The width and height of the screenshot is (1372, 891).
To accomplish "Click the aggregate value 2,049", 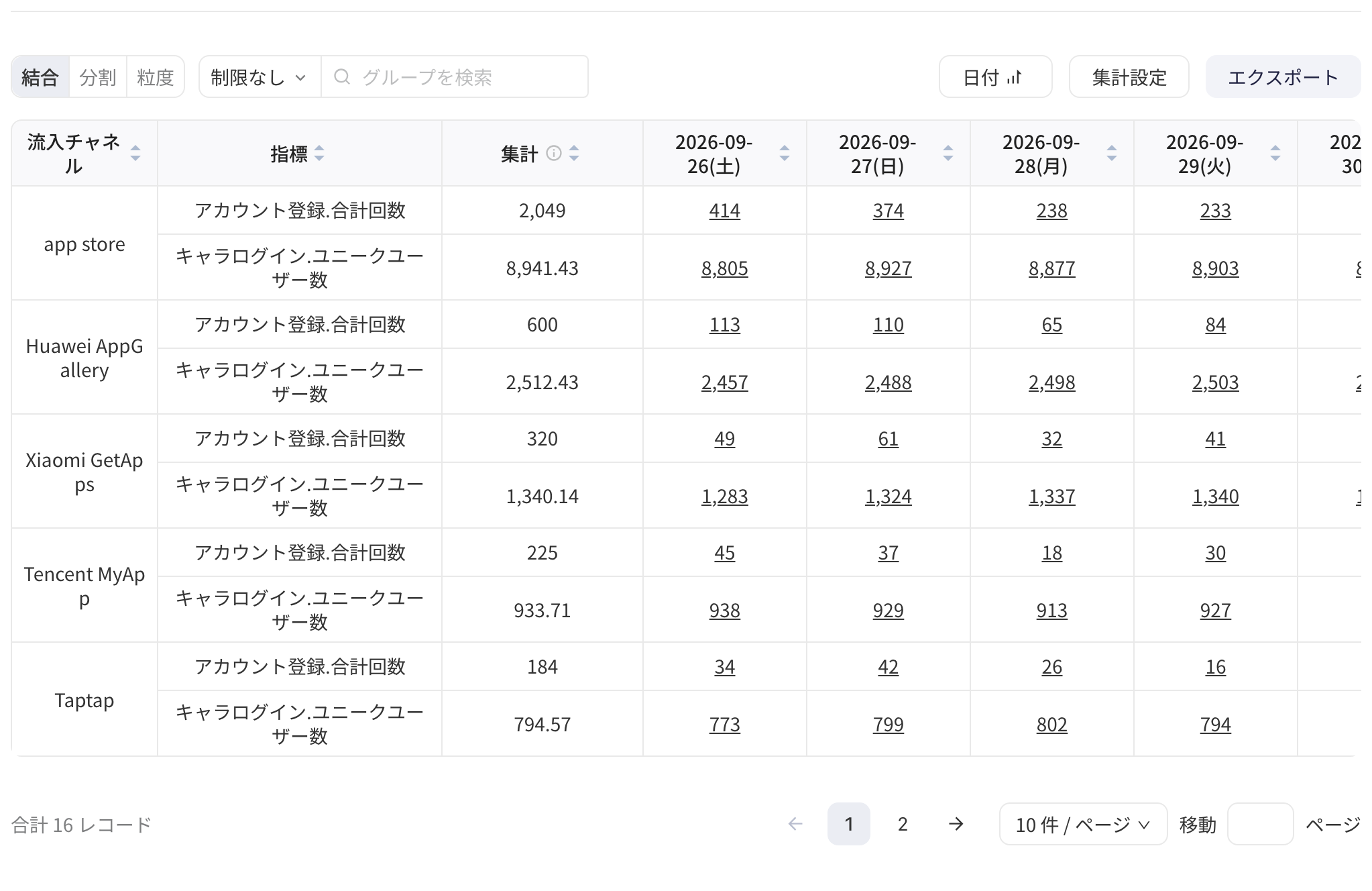I will (x=542, y=211).
